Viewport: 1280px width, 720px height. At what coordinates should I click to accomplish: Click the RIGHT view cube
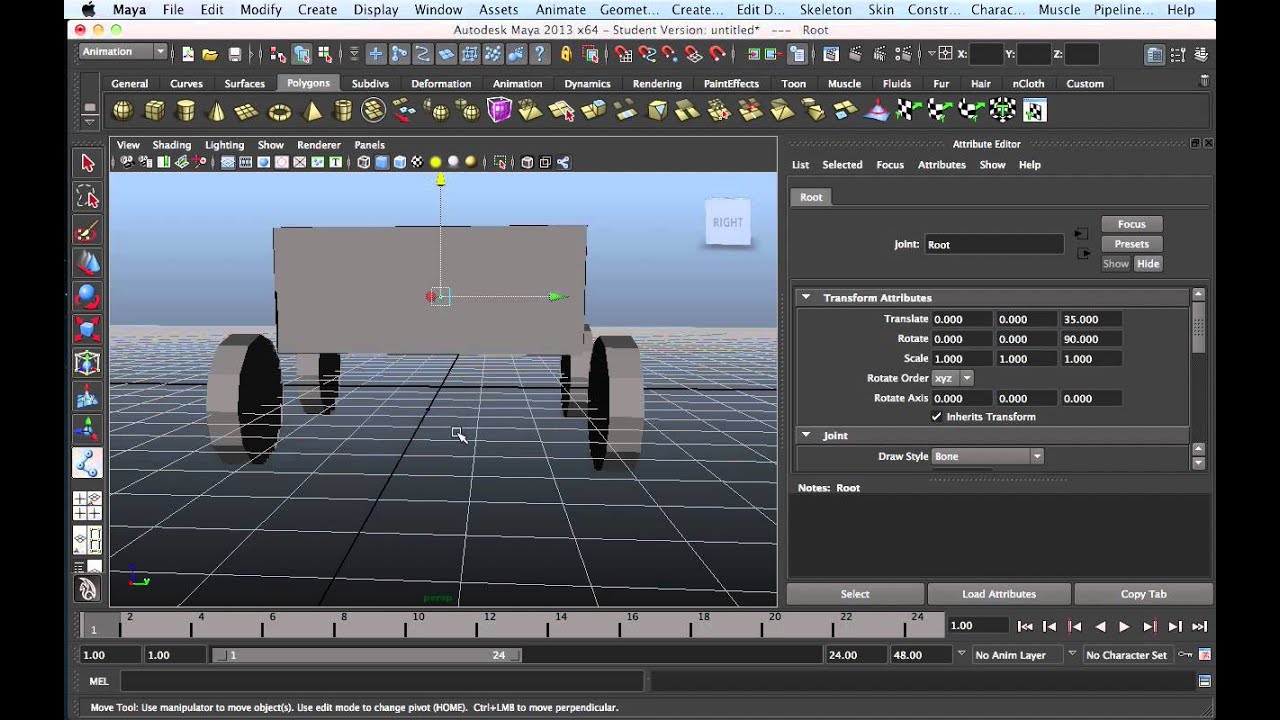(x=728, y=222)
